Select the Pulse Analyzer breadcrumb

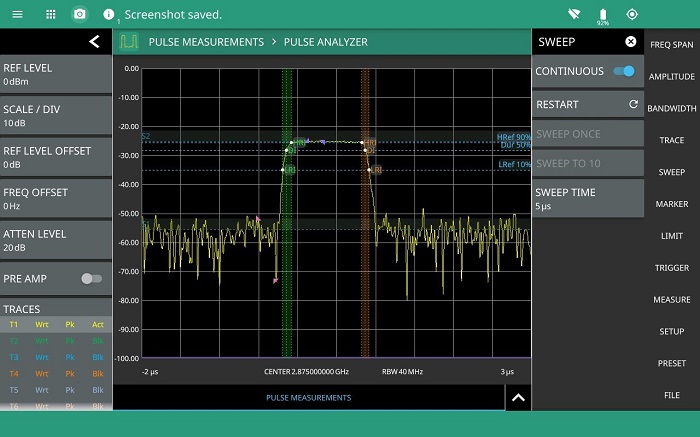pyautogui.click(x=325, y=42)
